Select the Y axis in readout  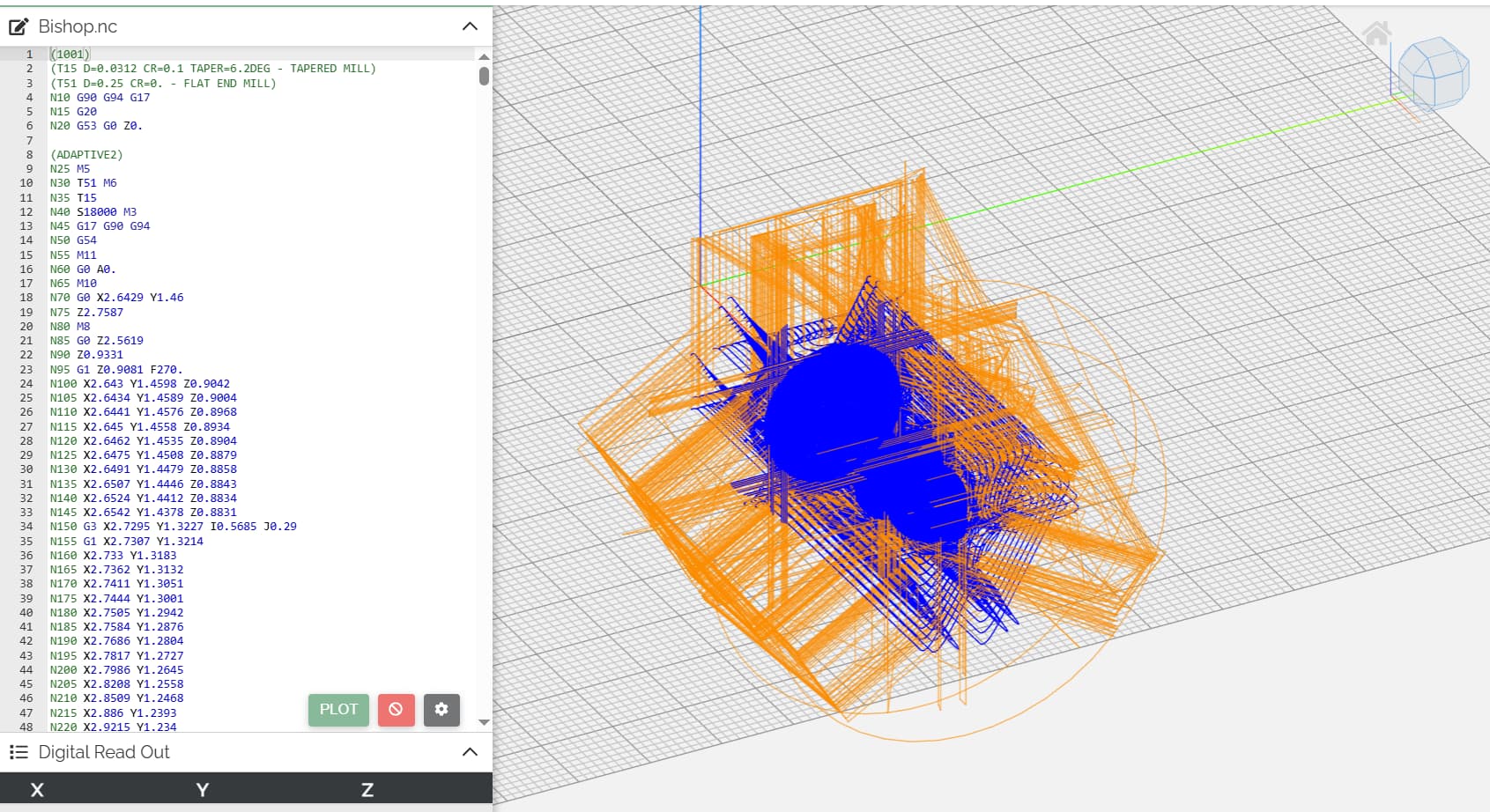(202, 790)
